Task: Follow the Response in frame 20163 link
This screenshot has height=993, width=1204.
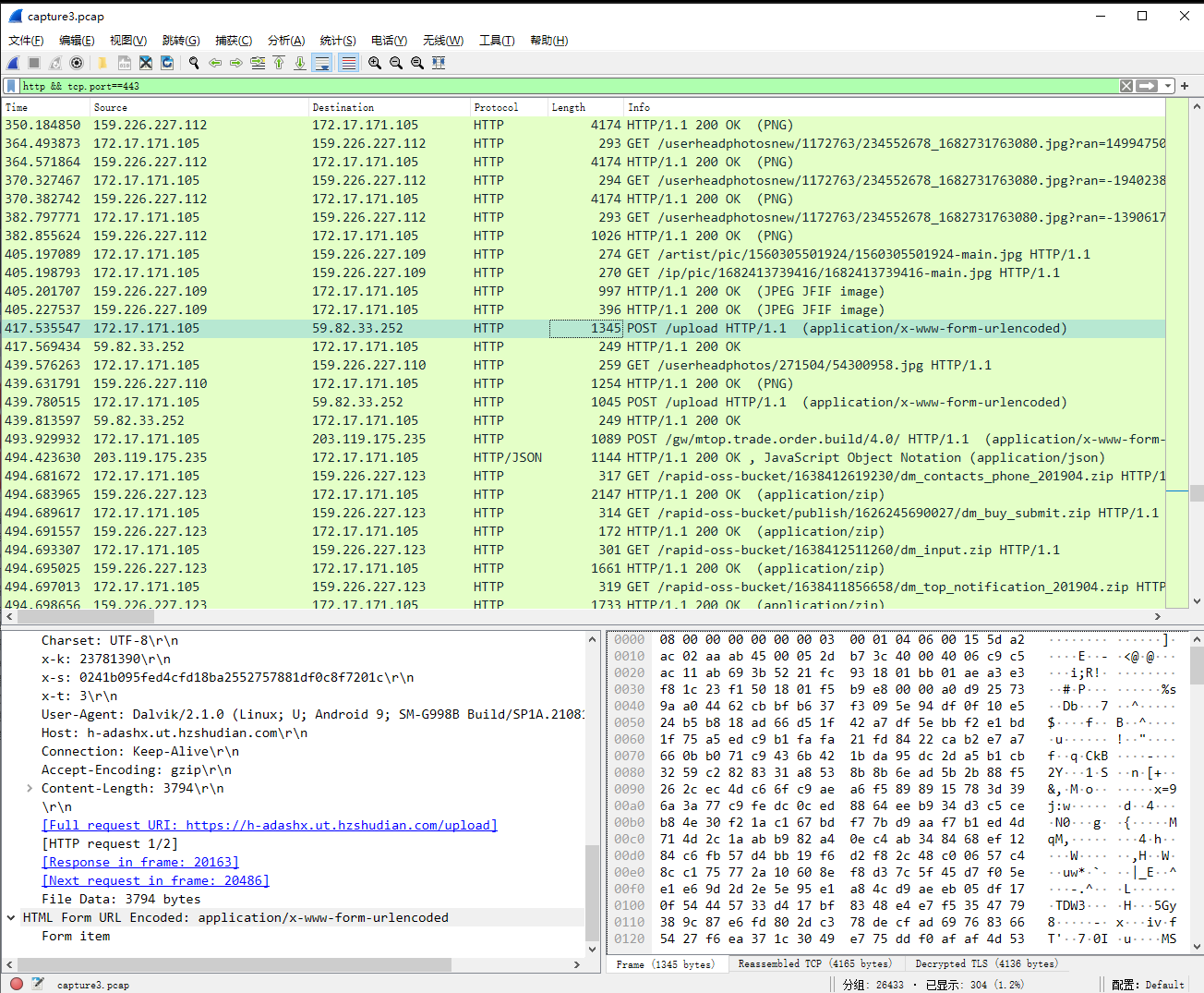Action: pyautogui.click(x=141, y=862)
